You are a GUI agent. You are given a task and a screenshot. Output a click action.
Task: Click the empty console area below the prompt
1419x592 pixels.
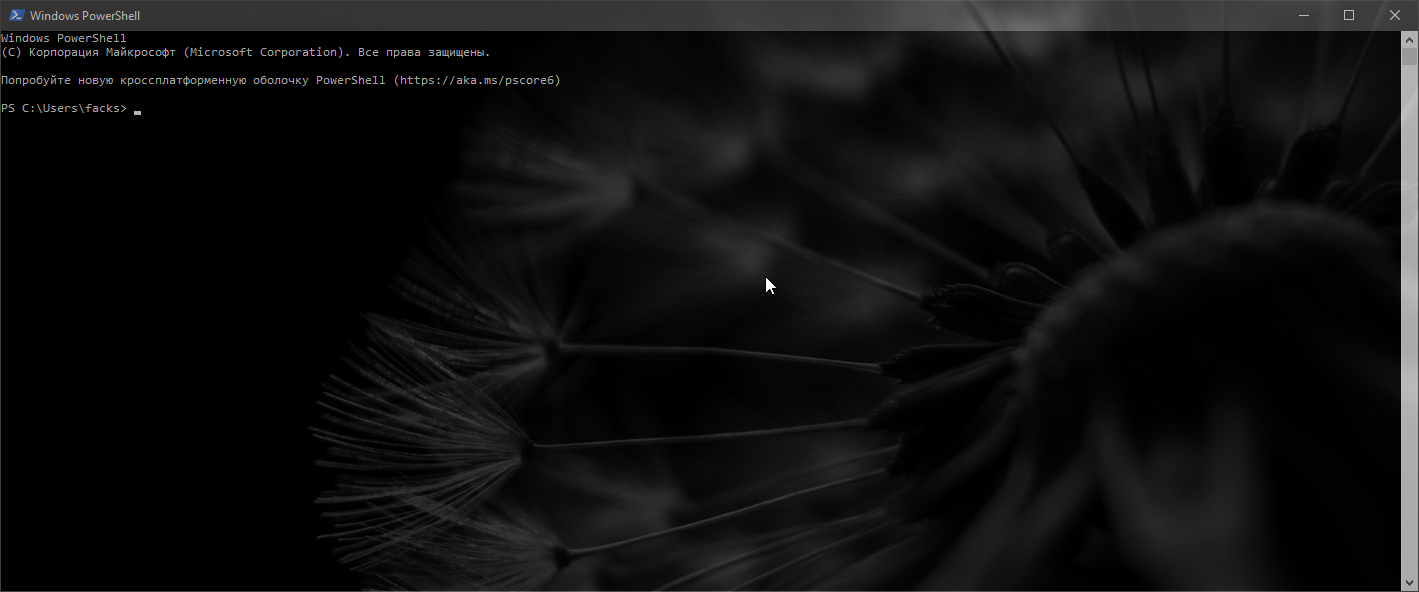(400, 200)
